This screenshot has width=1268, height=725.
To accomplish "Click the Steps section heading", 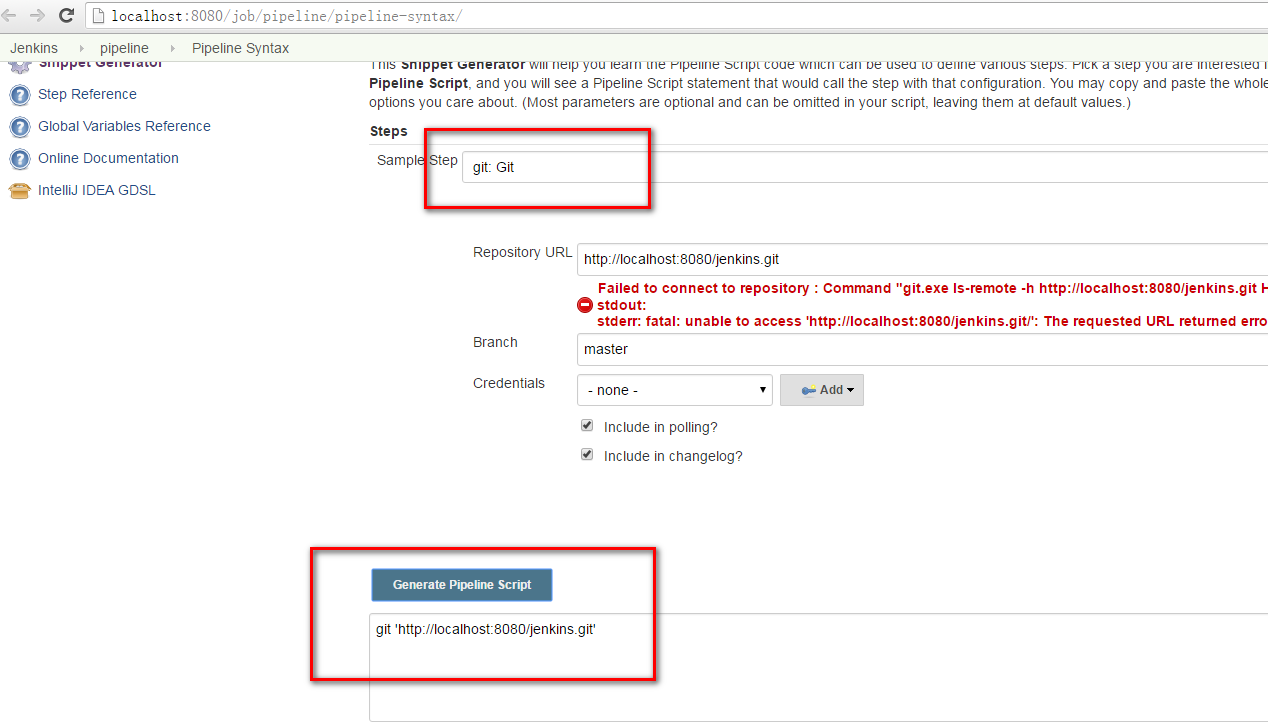I will (x=389, y=131).
